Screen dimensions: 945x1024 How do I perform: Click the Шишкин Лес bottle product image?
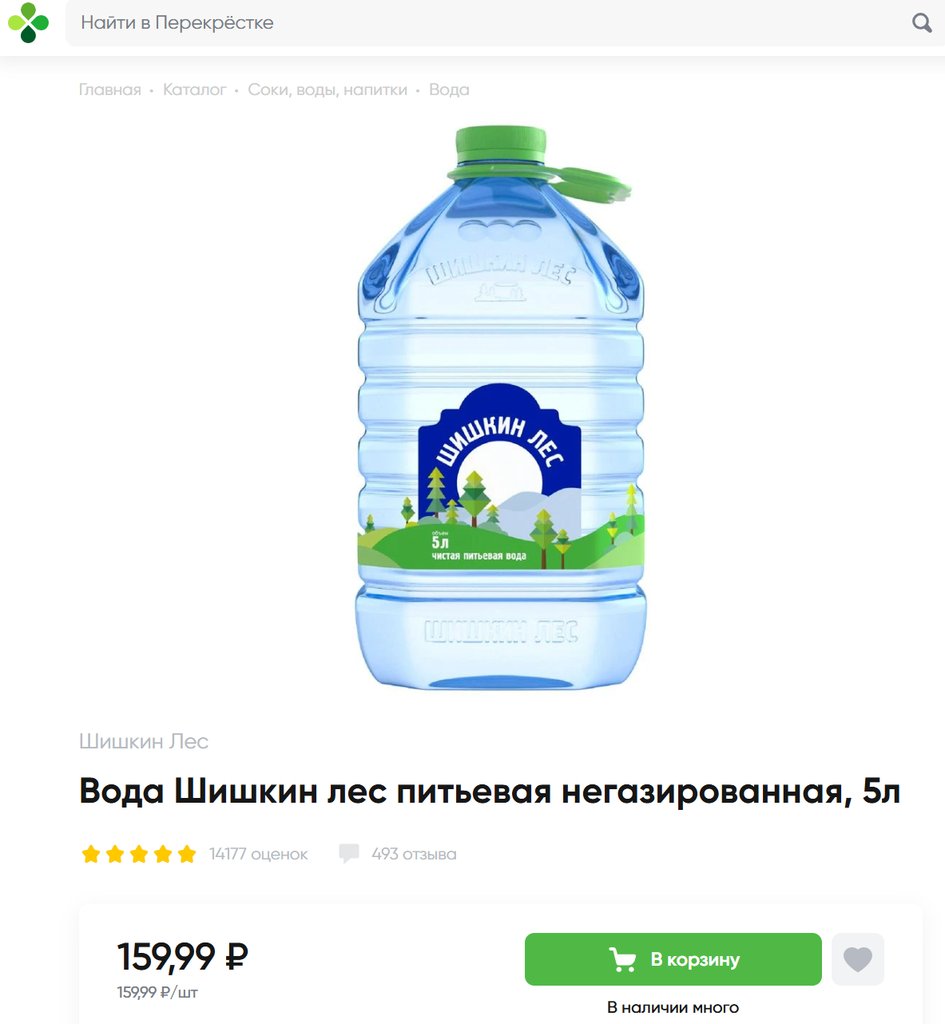click(501, 408)
